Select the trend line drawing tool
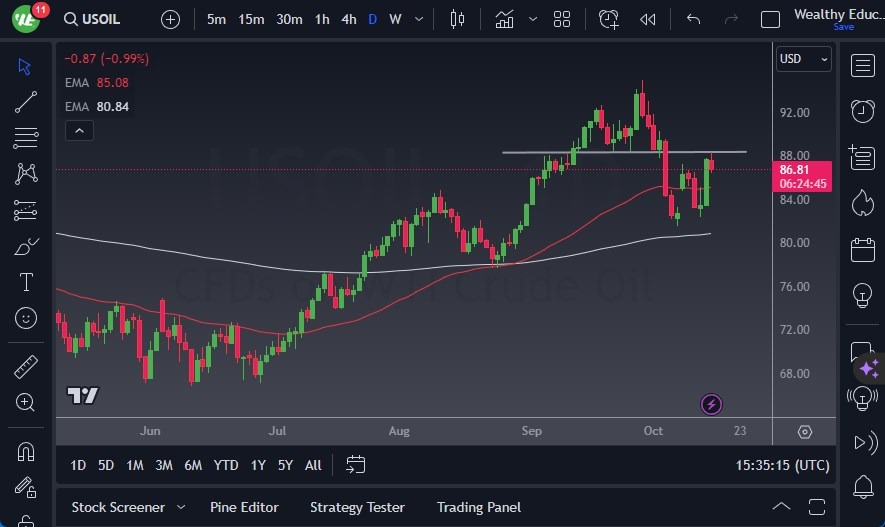This screenshot has width=885, height=527. pos(26,101)
